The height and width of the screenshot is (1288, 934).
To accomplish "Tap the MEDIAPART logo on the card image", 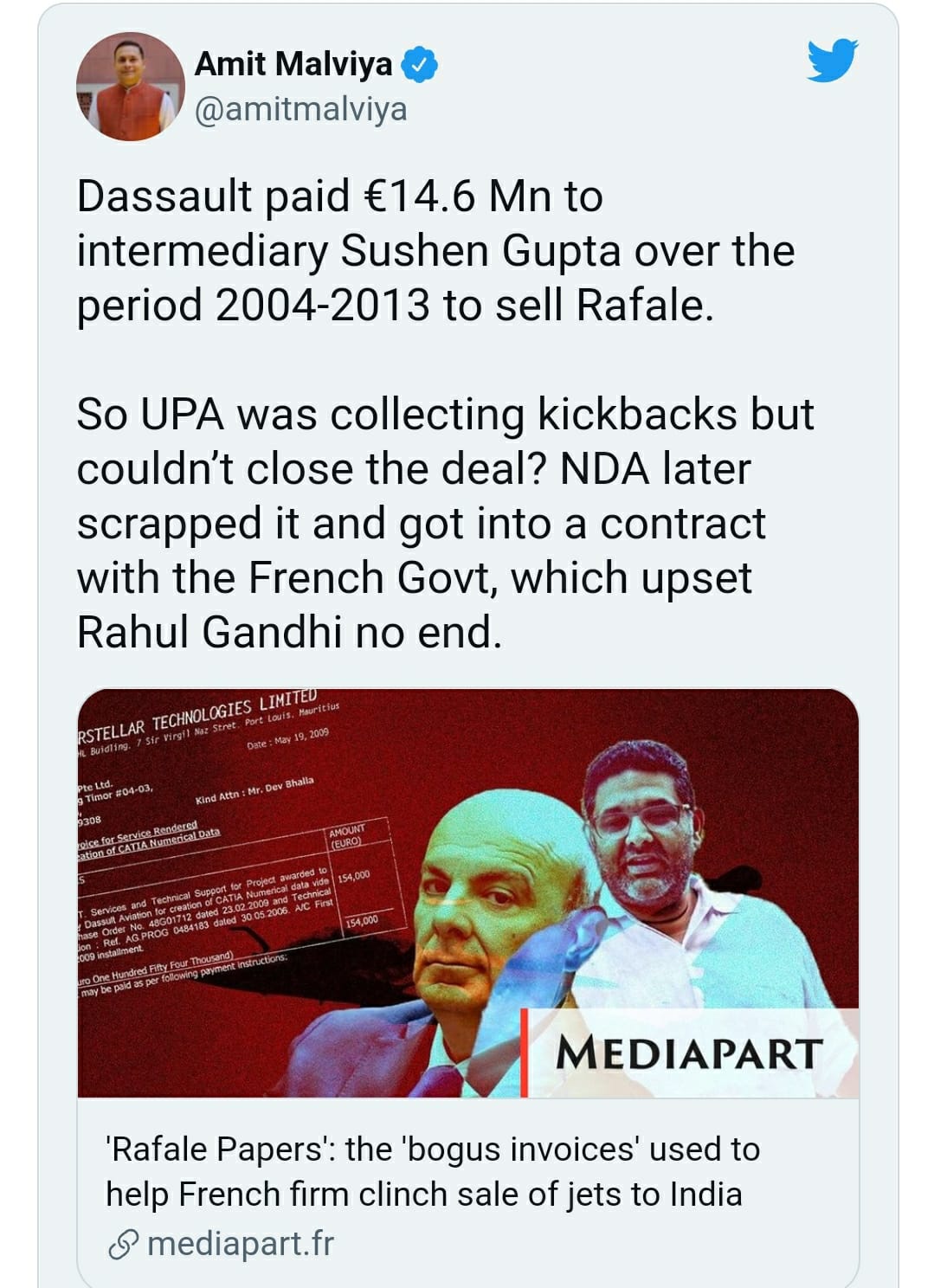I will tap(689, 1053).
